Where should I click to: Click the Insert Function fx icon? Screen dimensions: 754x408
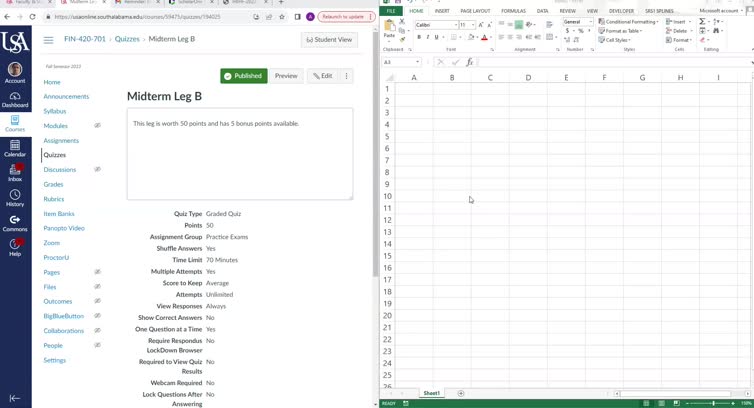[469, 62]
